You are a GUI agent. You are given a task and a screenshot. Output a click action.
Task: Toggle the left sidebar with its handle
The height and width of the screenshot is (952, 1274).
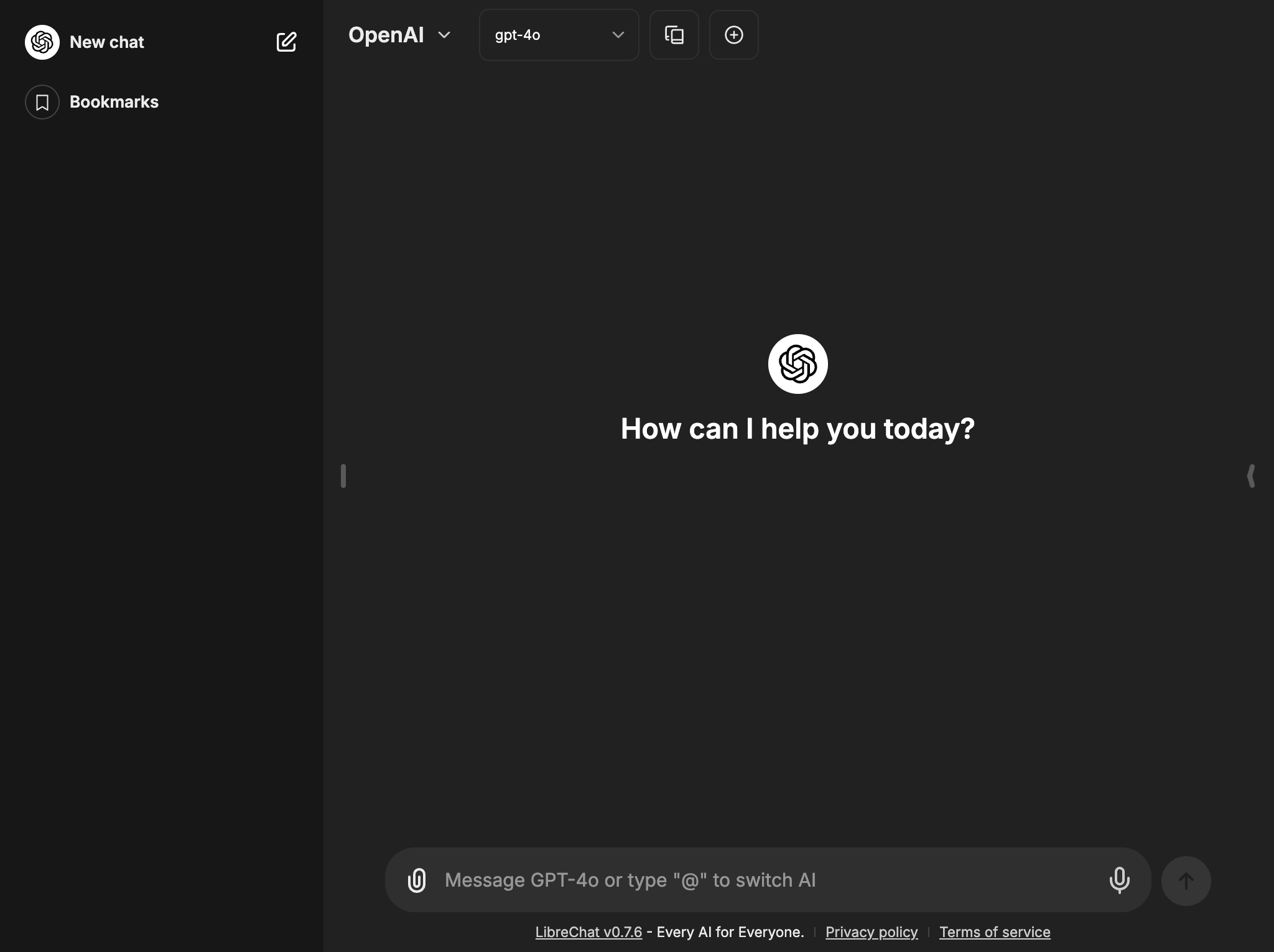(343, 476)
